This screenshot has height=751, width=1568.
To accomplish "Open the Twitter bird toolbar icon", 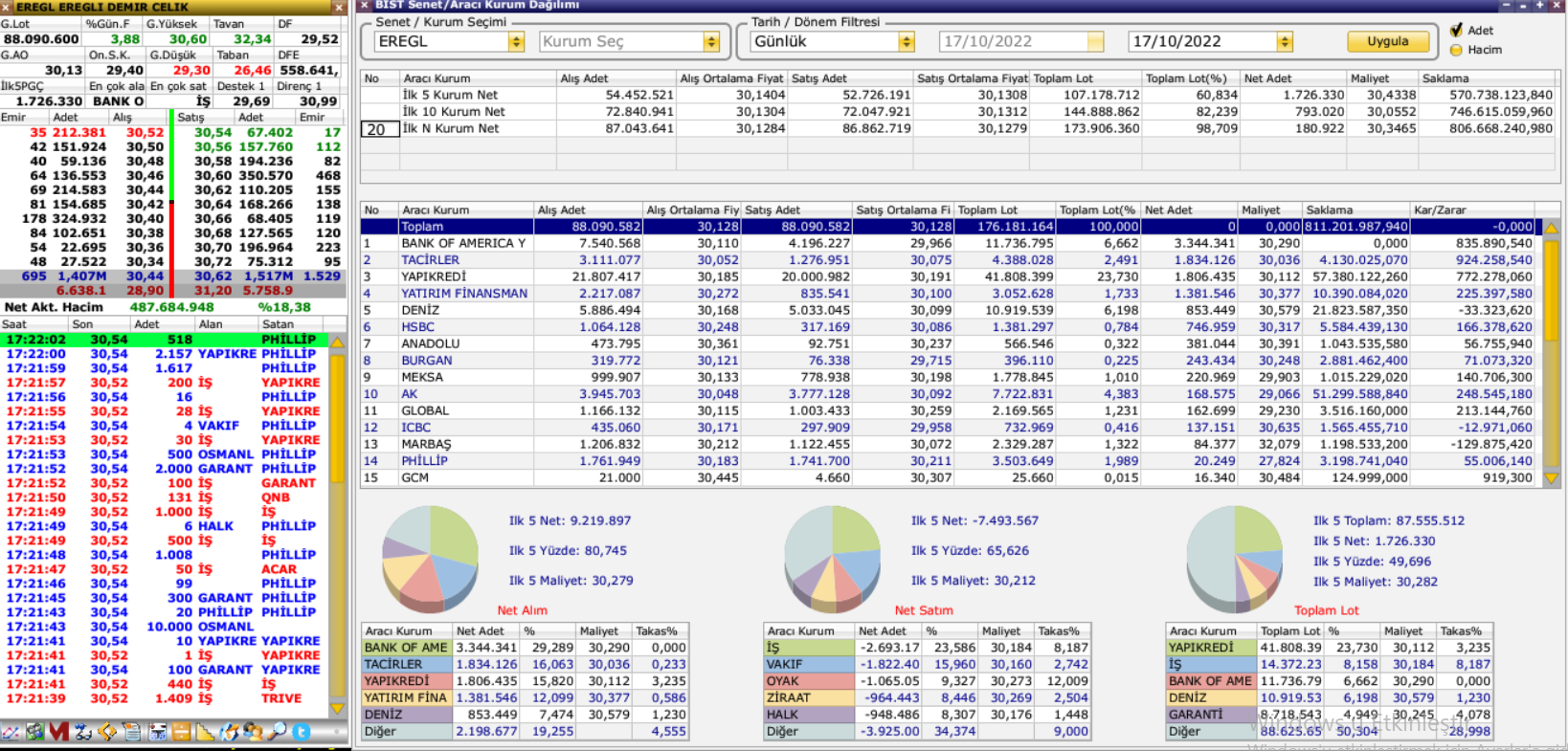I will click(x=302, y=732).
